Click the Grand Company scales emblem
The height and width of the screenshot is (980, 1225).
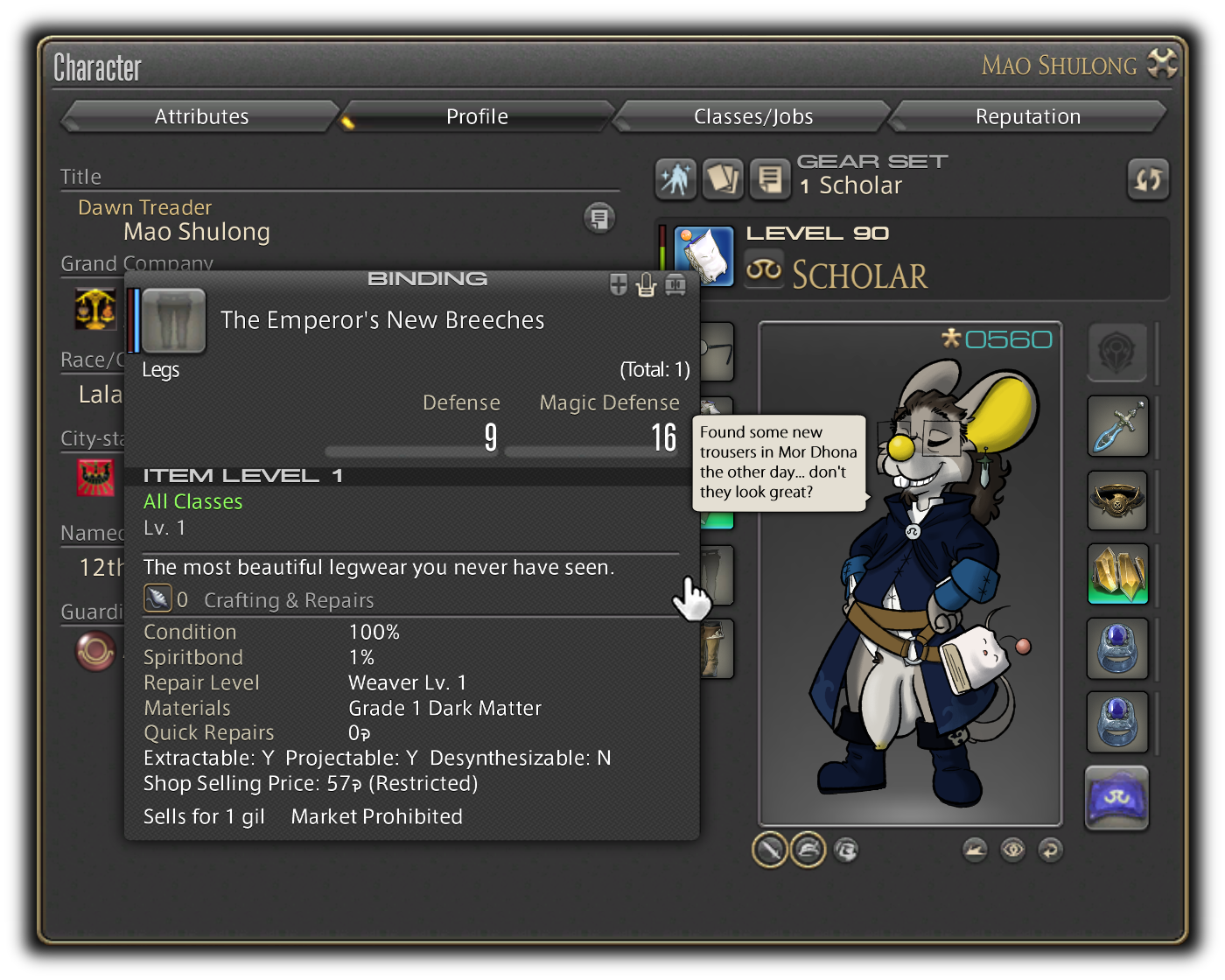tap(95, 309)
